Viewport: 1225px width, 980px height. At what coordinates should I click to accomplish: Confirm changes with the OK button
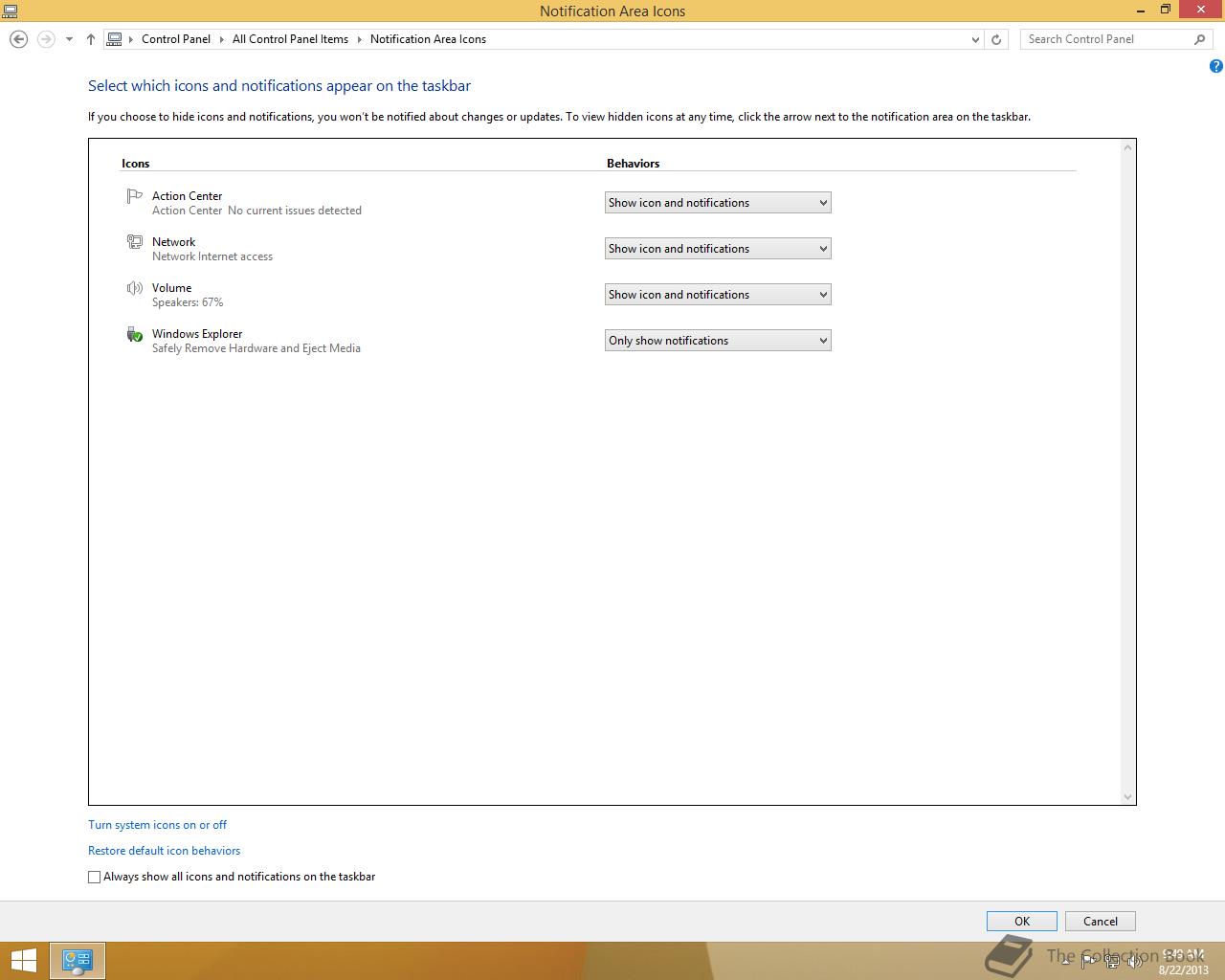click(x=1022, y=922)
